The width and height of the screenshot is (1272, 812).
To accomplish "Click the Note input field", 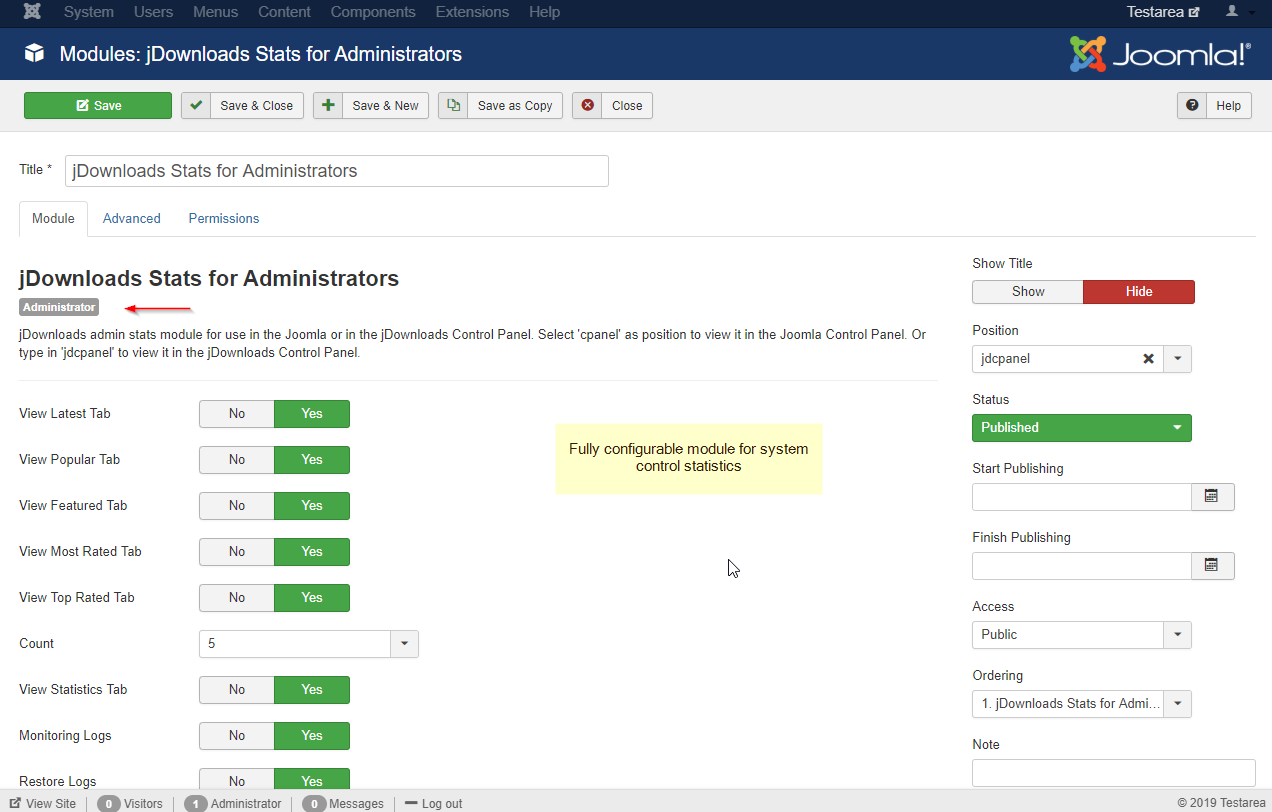I will [1114, 773].
